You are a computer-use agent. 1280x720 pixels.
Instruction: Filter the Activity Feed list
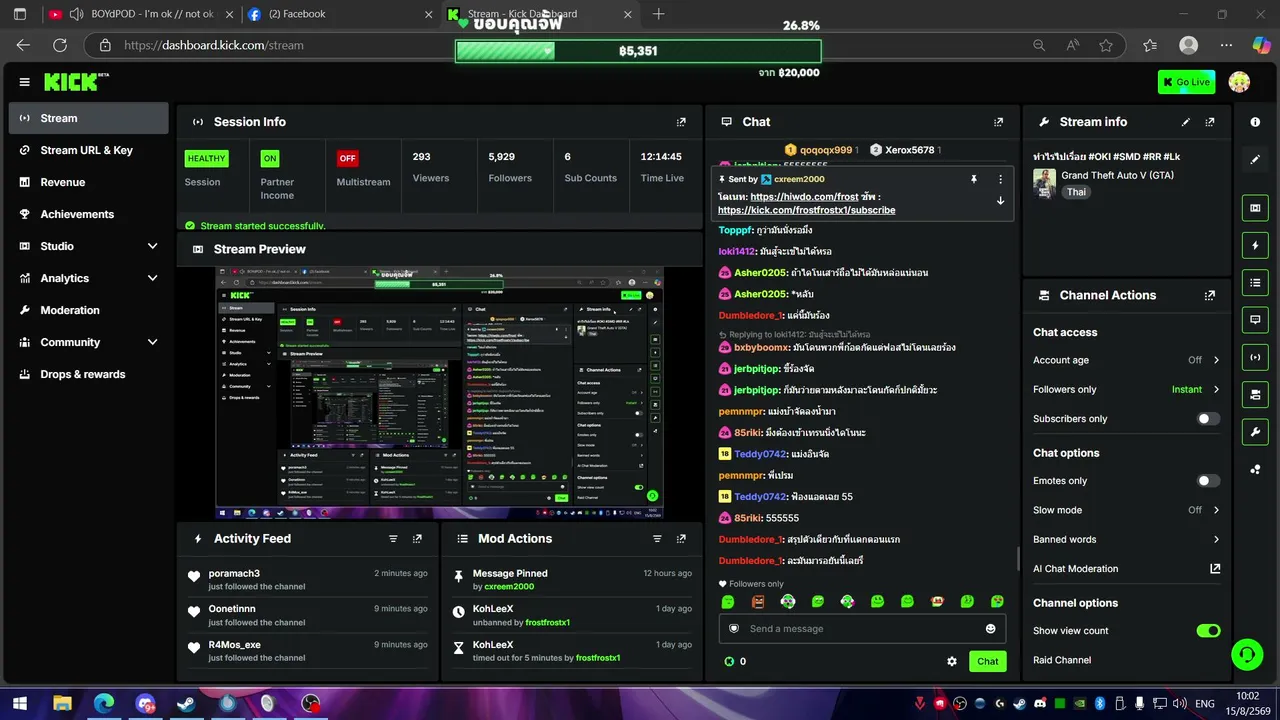pos(393,539)
